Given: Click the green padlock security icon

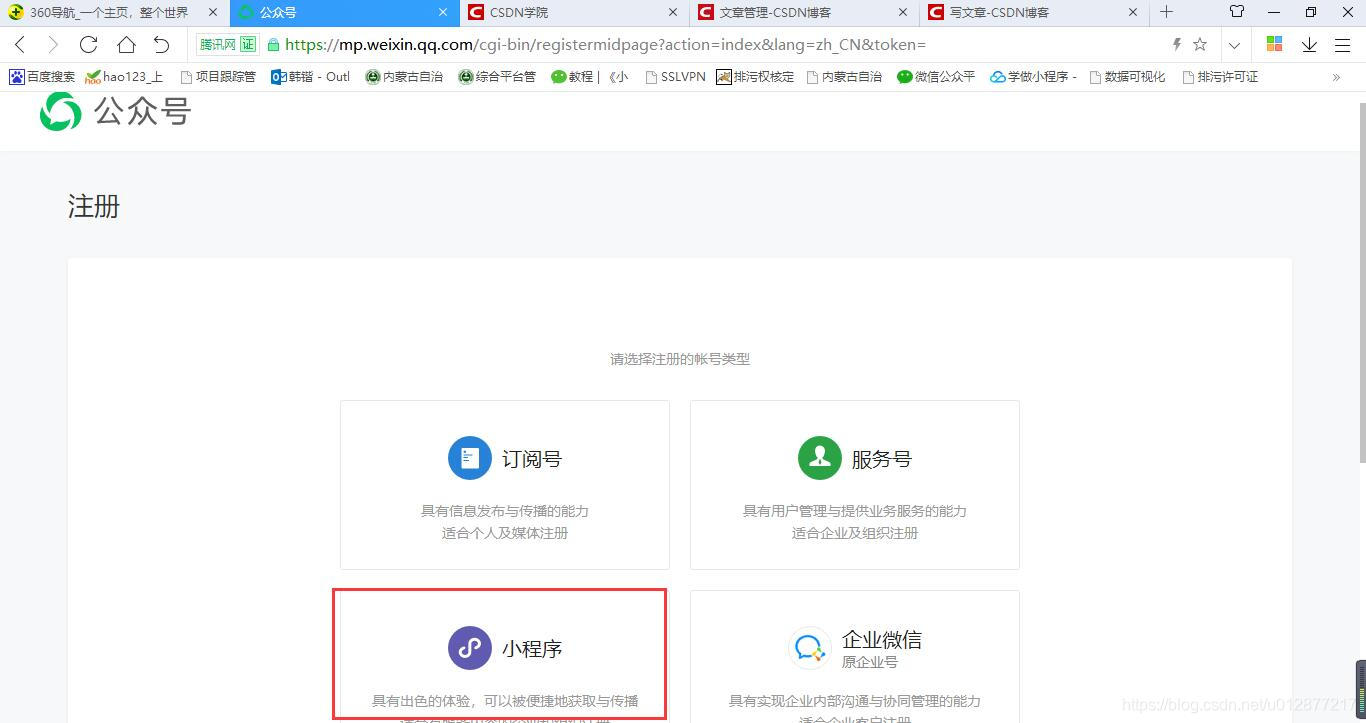Looking at the screenshot, I should (273, 45).
